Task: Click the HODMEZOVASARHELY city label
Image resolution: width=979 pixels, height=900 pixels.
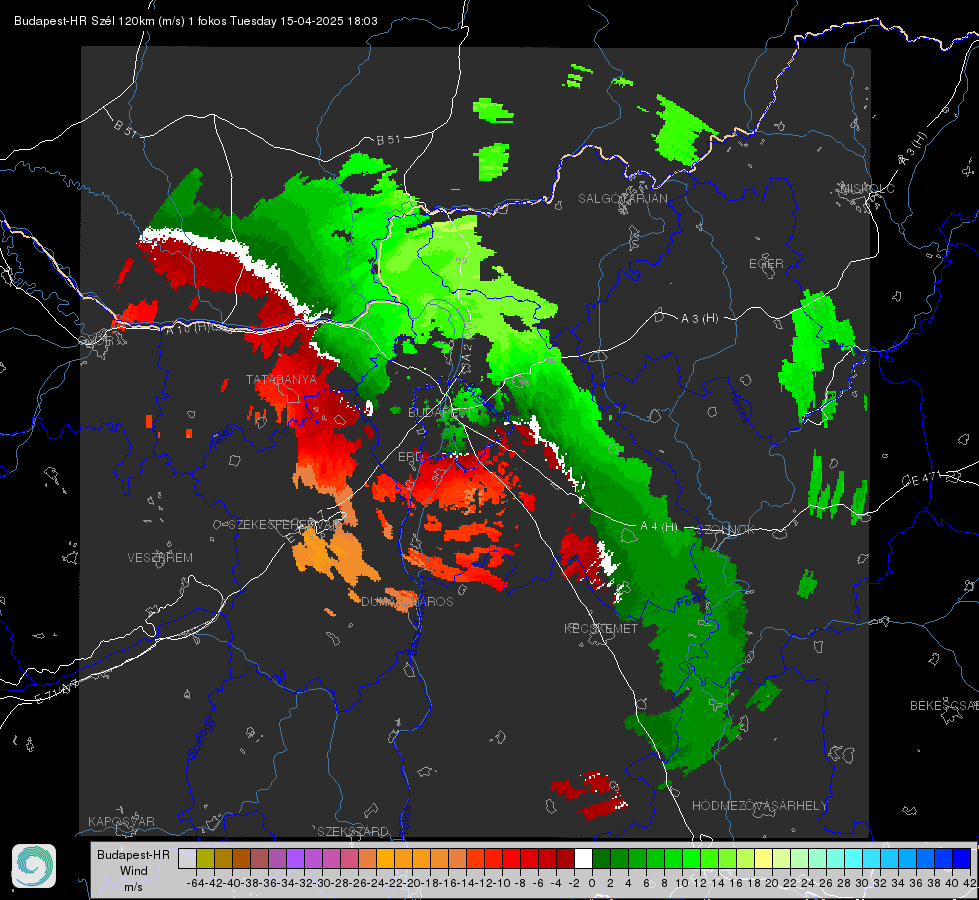Action: 759,806
